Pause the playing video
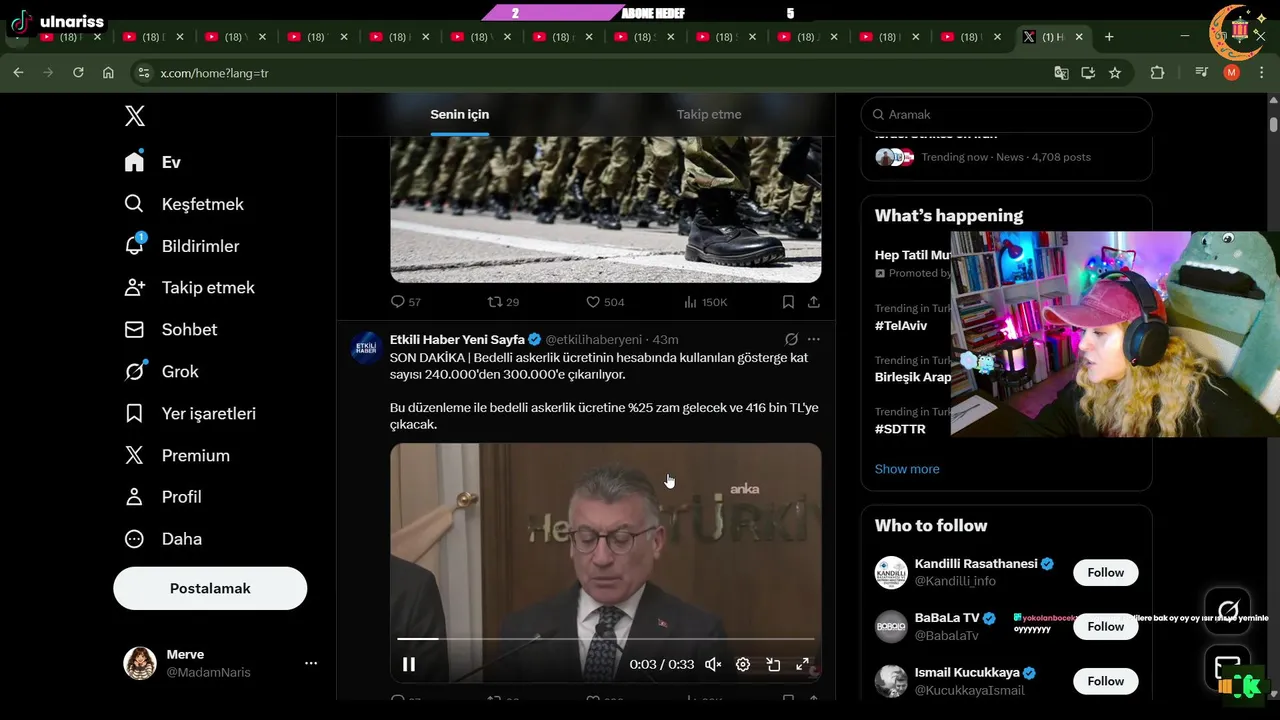The image size is (1280, 720). [409, 664]
